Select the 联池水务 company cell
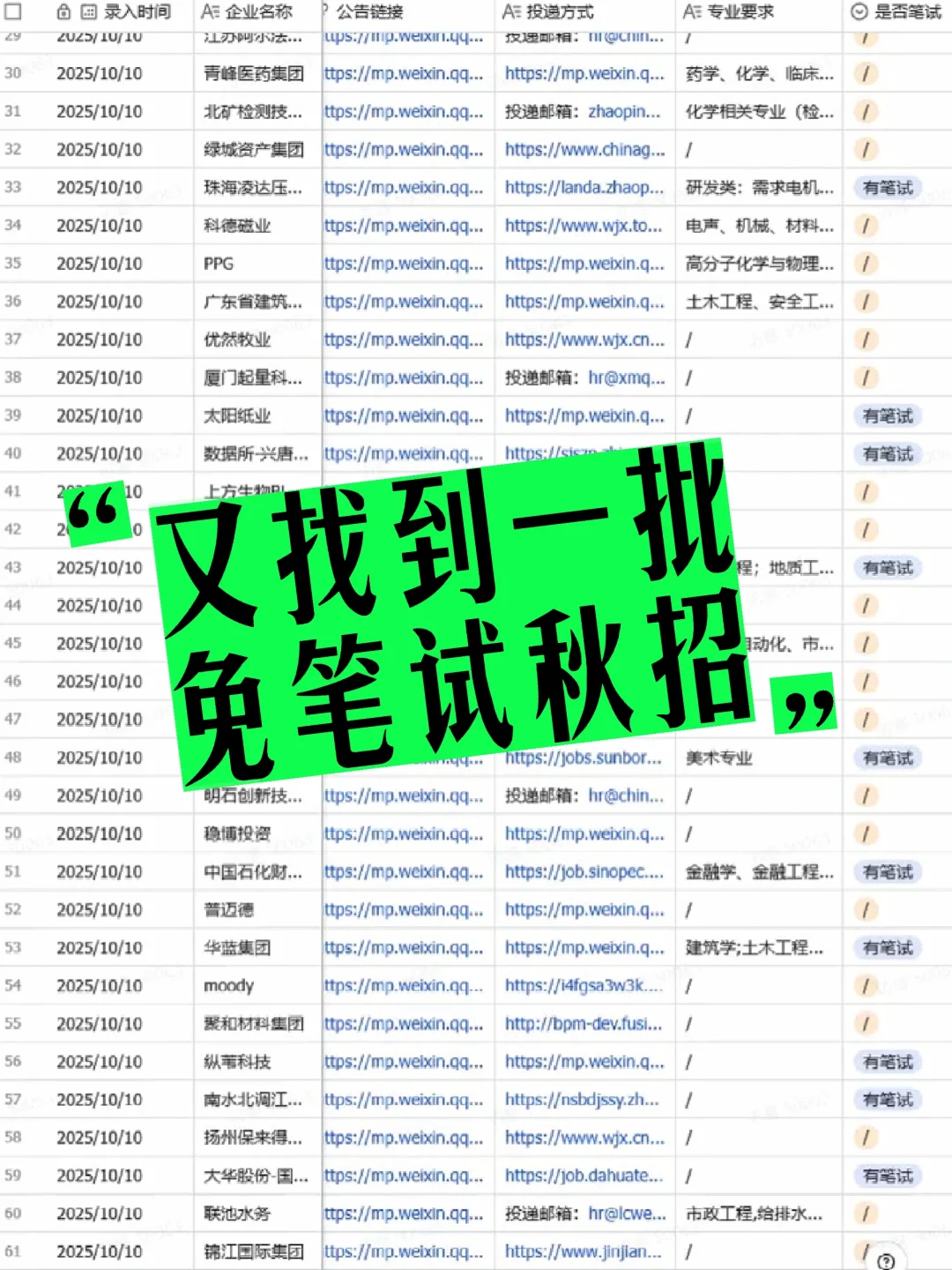Image resolution: width=952 pixels, height=1270 pixels. pos(257,1214)
